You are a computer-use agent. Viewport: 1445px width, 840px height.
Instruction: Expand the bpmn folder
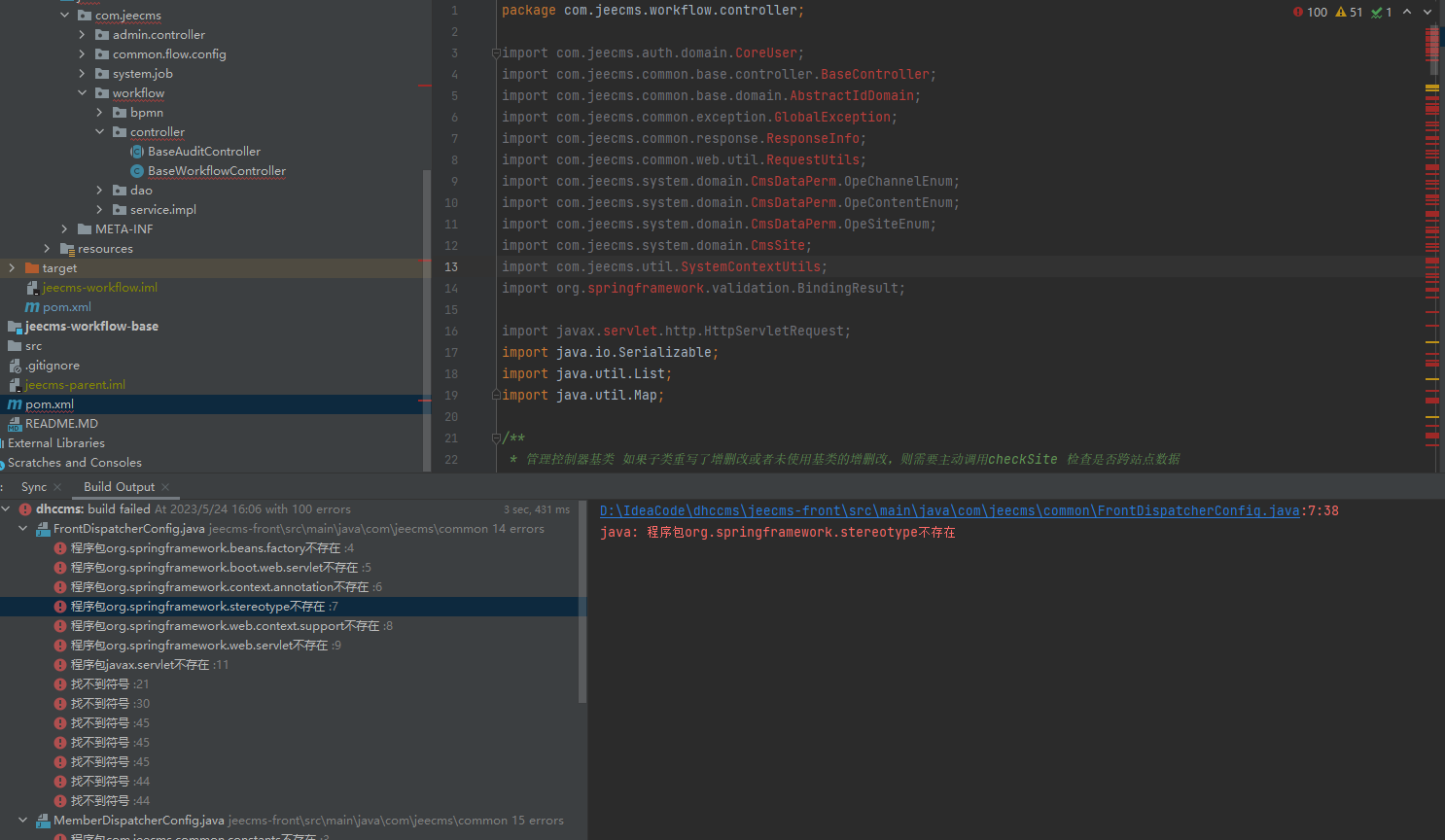pyautogui.click(x=99, y=113)
